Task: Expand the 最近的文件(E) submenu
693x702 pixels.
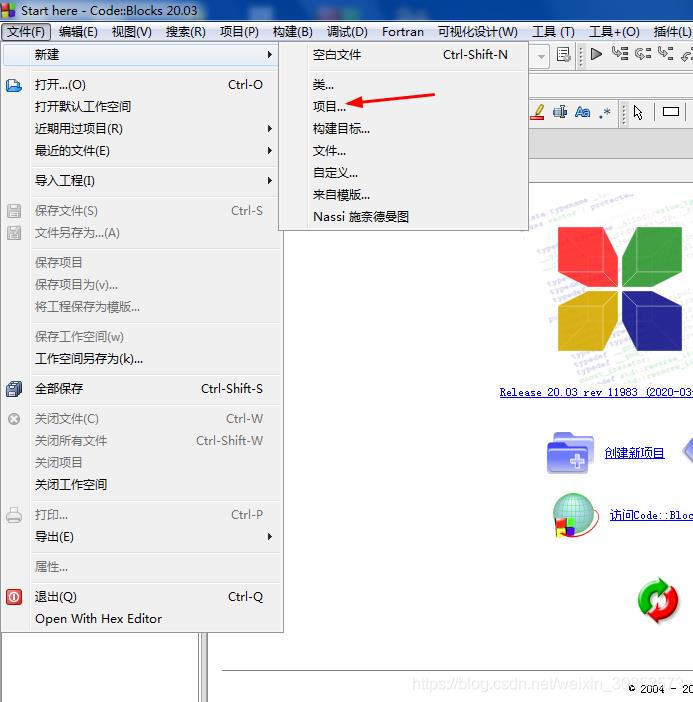Action: pos(270,150)
